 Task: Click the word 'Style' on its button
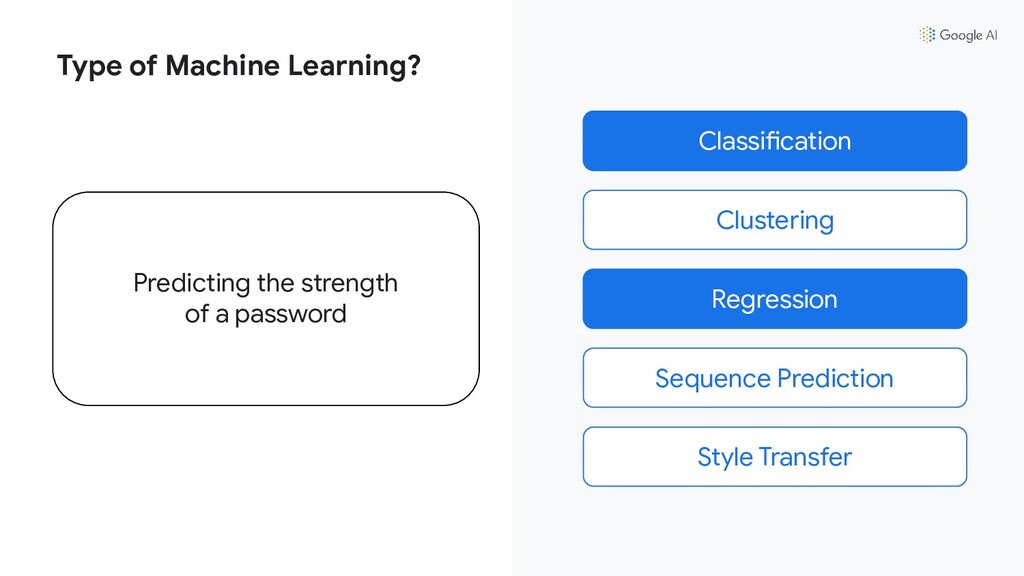coord(725,458)
